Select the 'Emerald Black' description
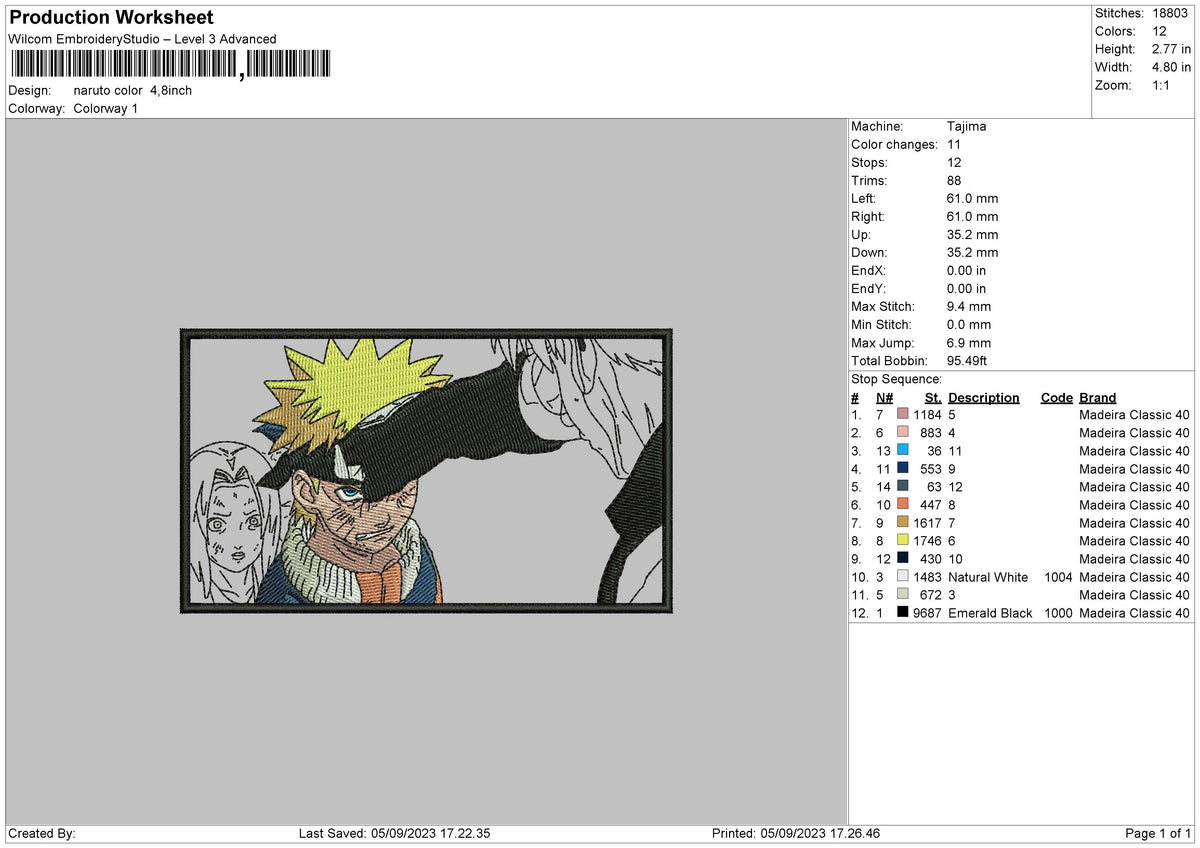The height and width of the screenshot is (848, 1200). (990, 613)
